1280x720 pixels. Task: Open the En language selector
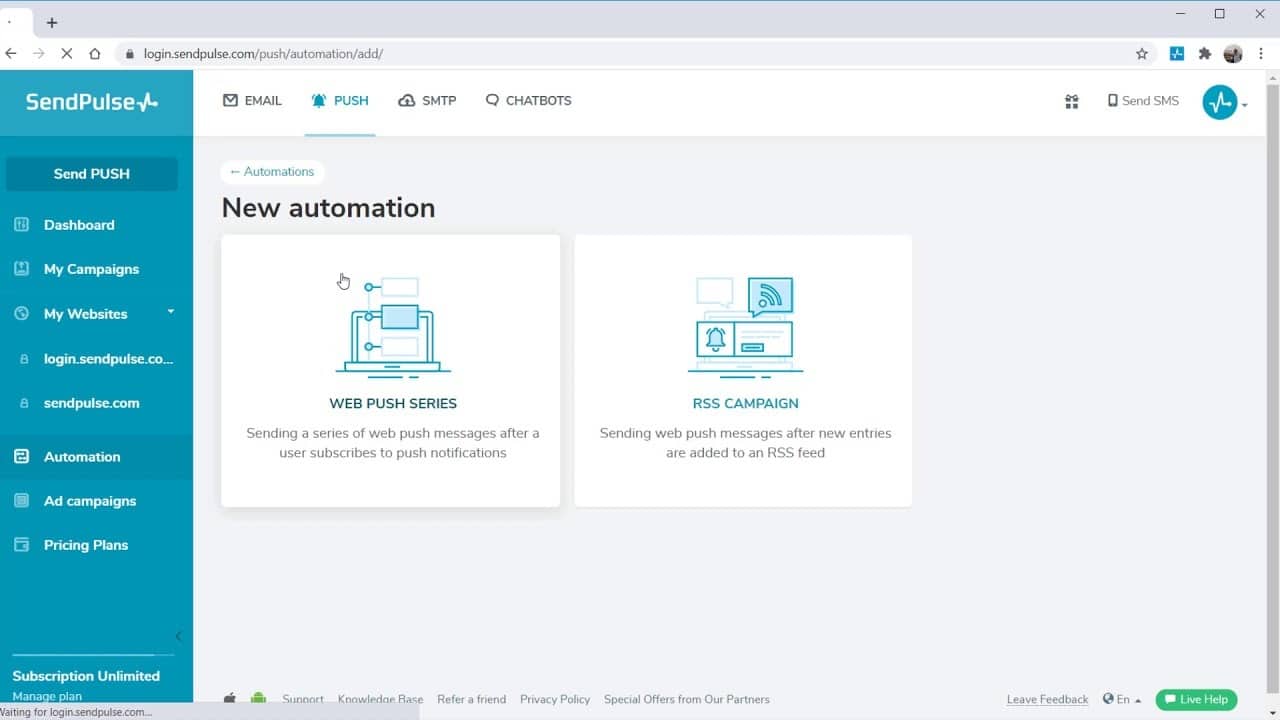[1122, 699]
